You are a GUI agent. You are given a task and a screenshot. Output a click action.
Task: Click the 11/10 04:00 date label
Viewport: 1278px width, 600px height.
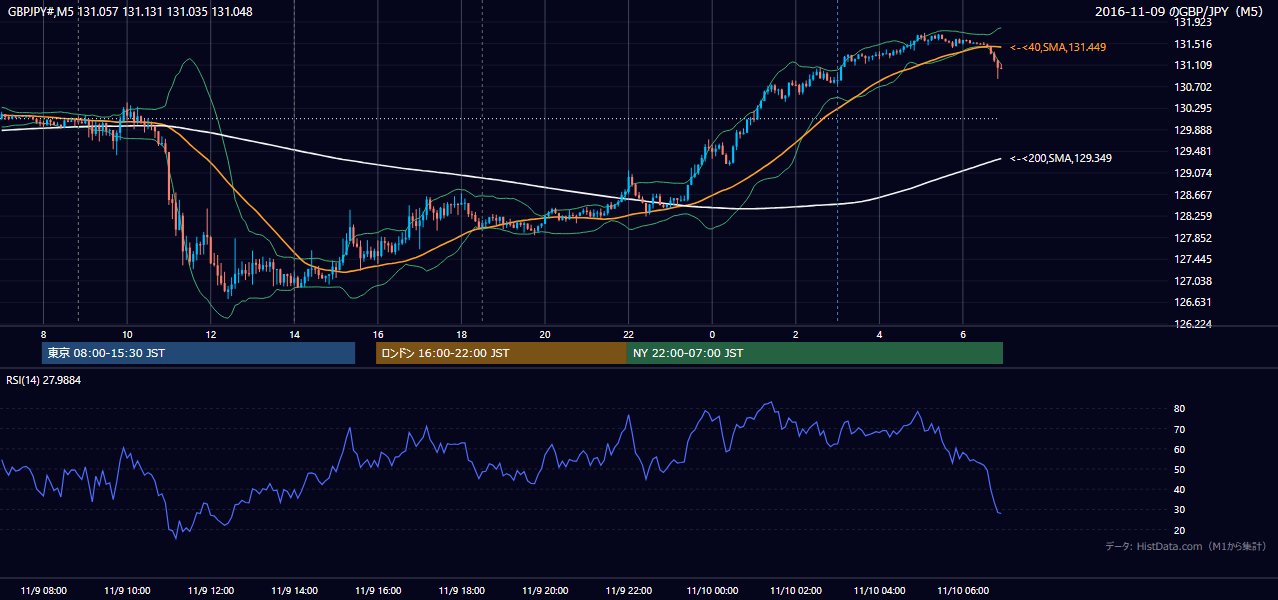tap(880, 590)
